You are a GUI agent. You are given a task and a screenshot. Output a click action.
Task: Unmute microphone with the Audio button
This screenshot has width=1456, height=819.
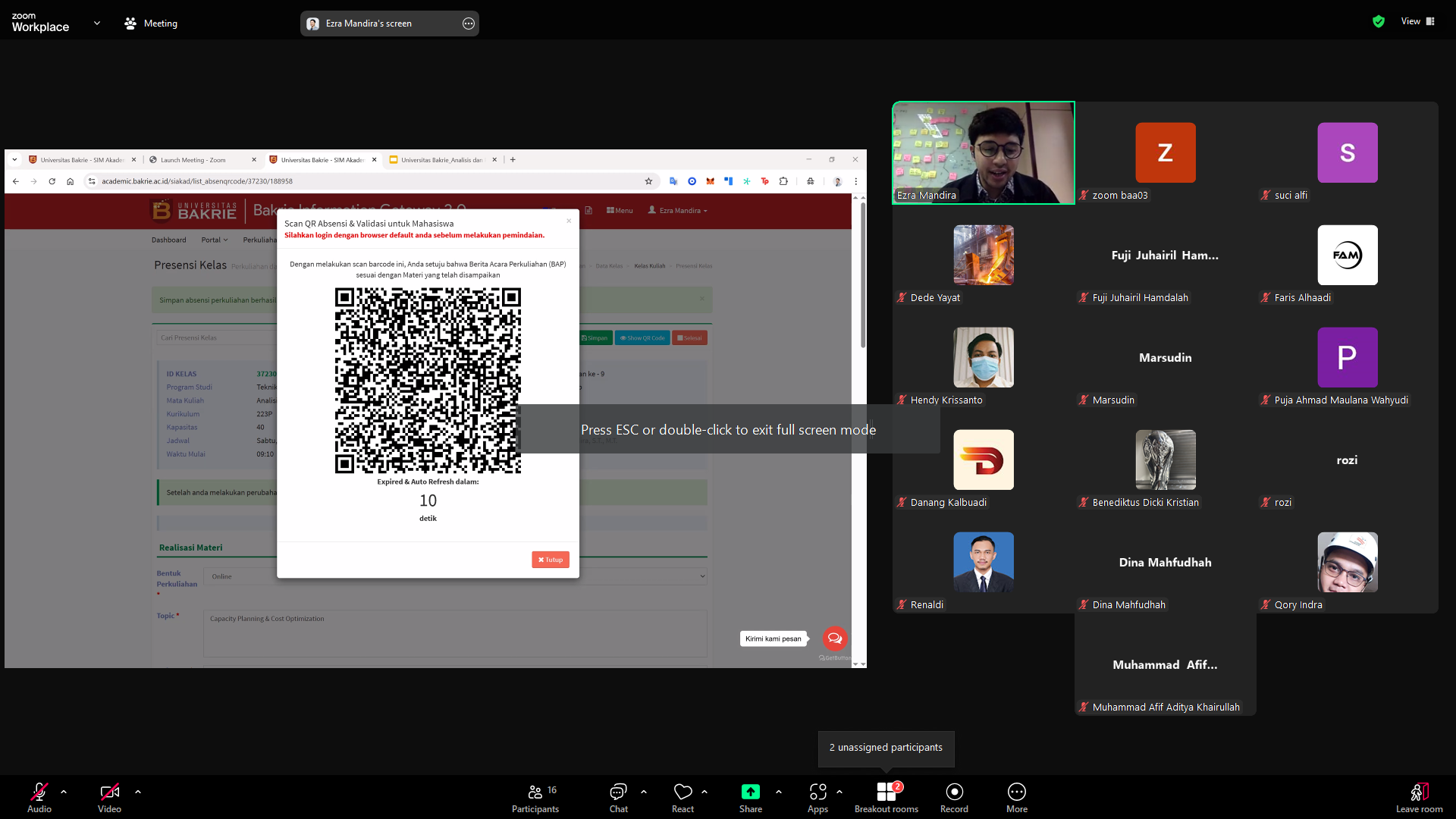click(x=39, y=797)
